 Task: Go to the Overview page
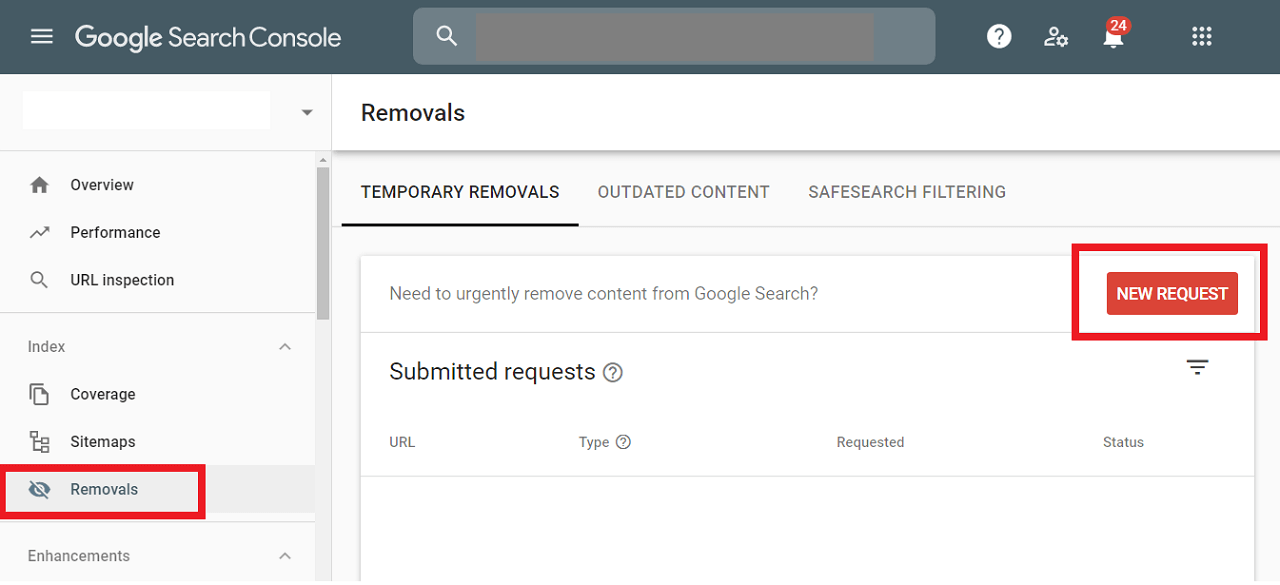pyautogui.click(x=101, y=184)
